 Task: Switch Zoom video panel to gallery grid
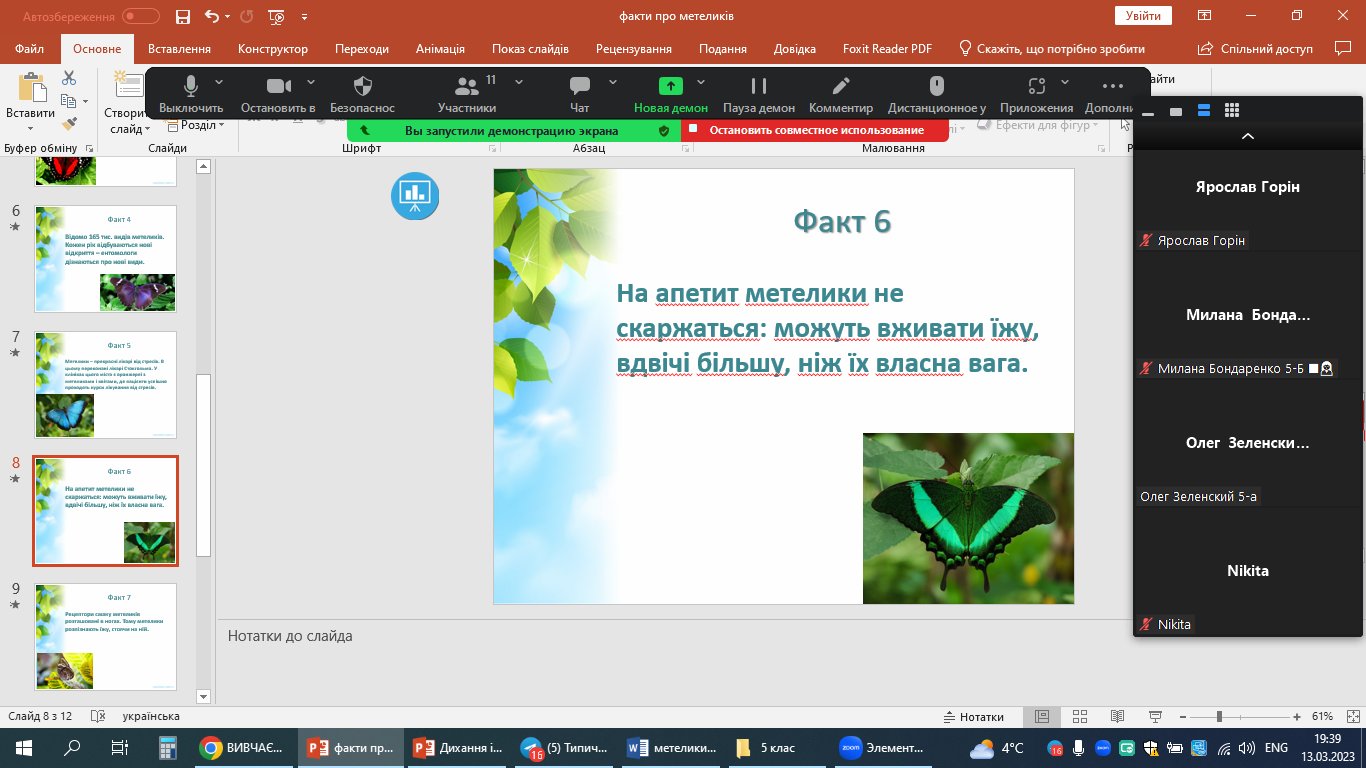click(1232, 110)
